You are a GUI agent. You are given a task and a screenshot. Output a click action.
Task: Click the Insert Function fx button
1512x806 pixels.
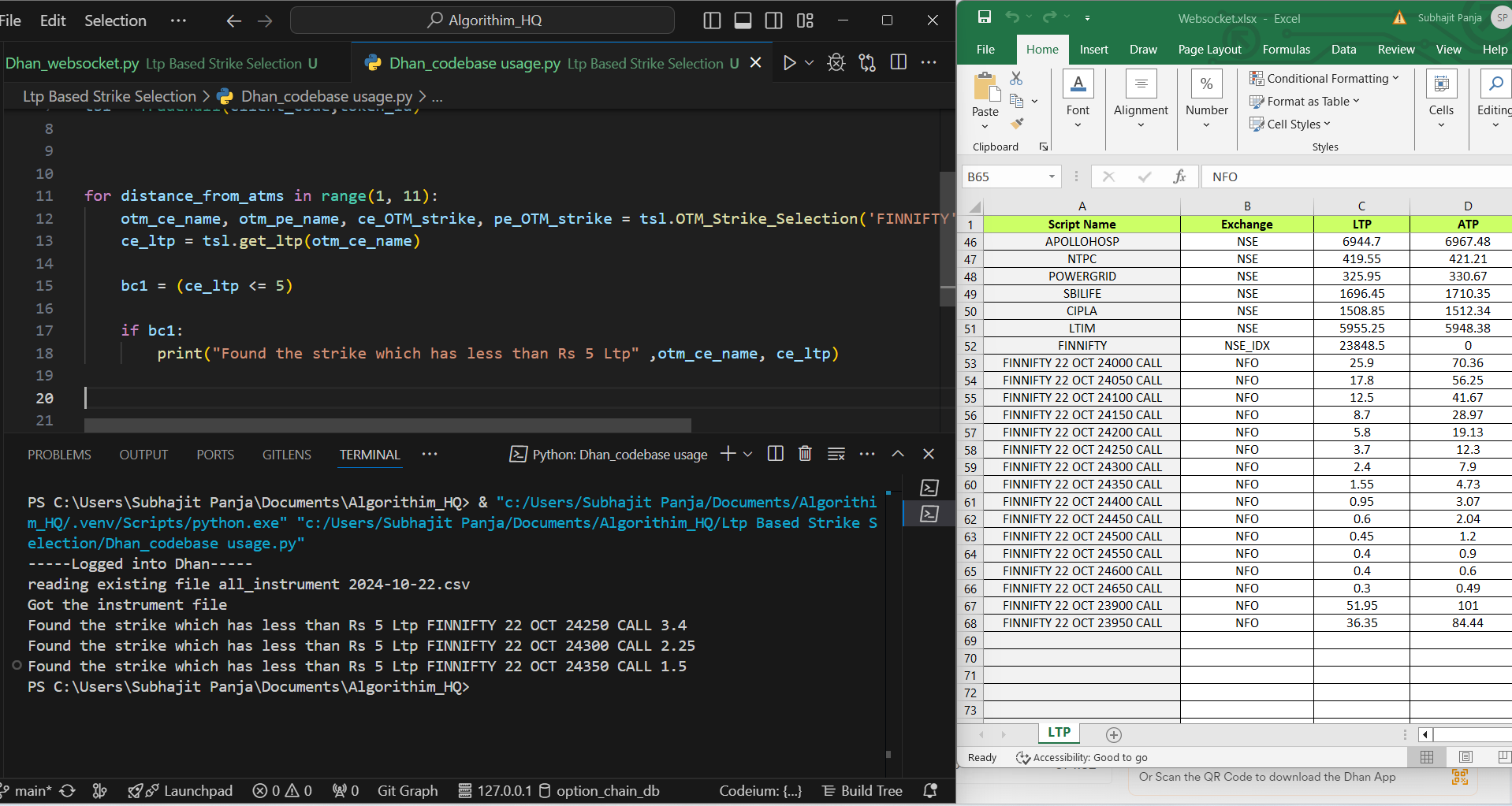(1180, 176)
